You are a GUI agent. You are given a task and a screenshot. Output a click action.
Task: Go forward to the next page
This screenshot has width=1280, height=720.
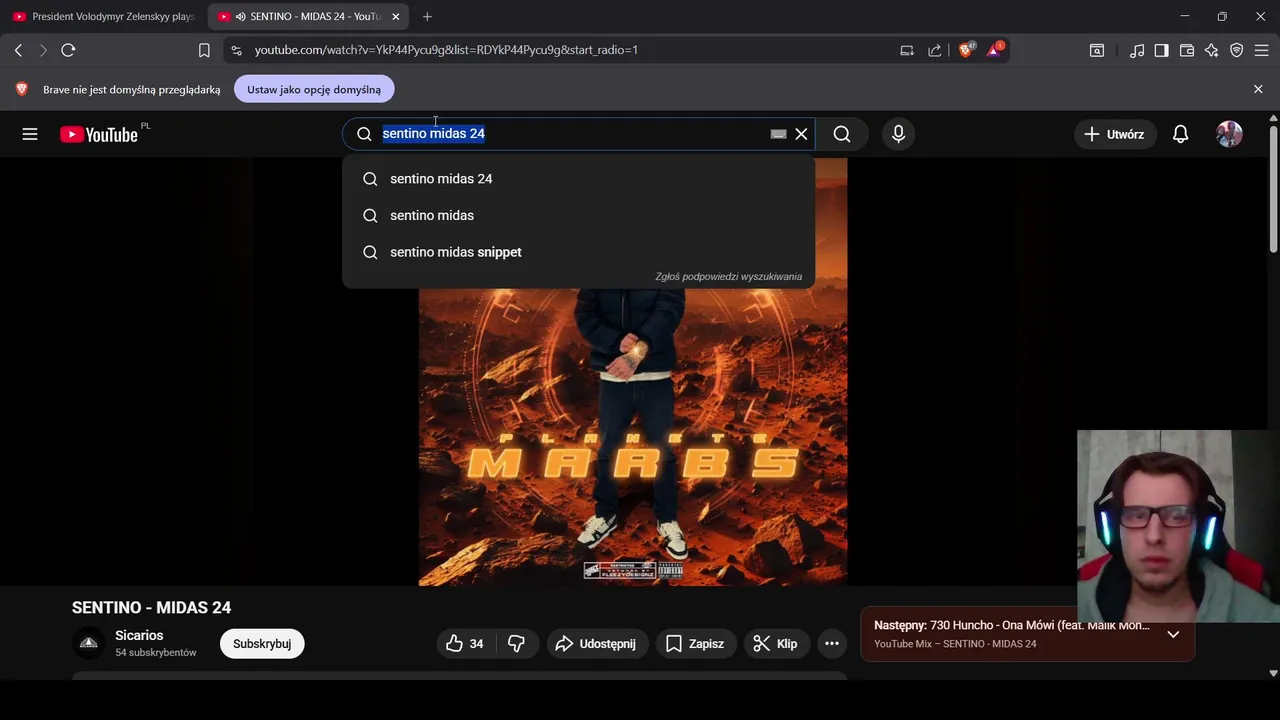click(43, 50)
